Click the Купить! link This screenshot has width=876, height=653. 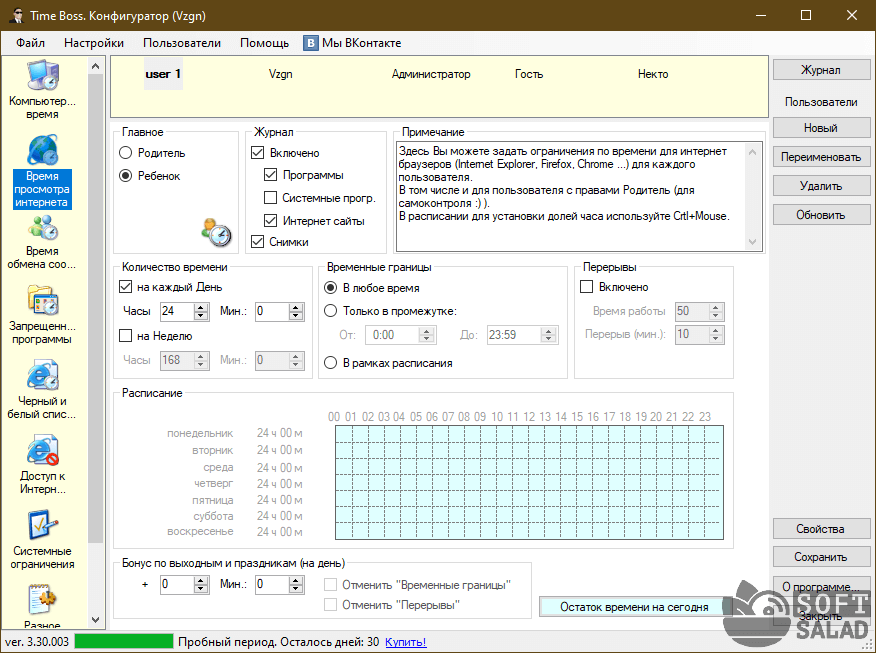click(x=406, y=642)
